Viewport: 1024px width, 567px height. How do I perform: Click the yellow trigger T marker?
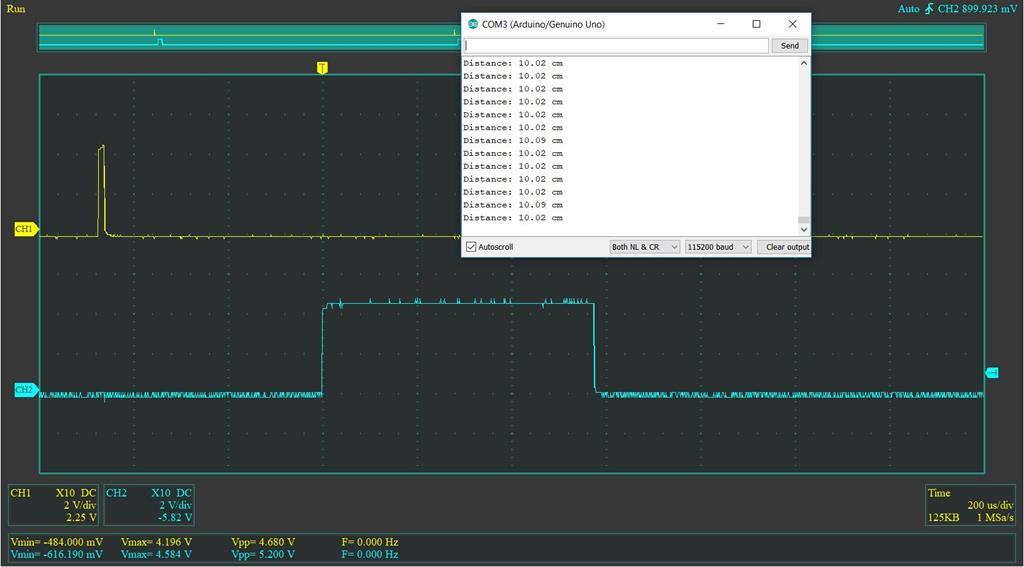322,68
